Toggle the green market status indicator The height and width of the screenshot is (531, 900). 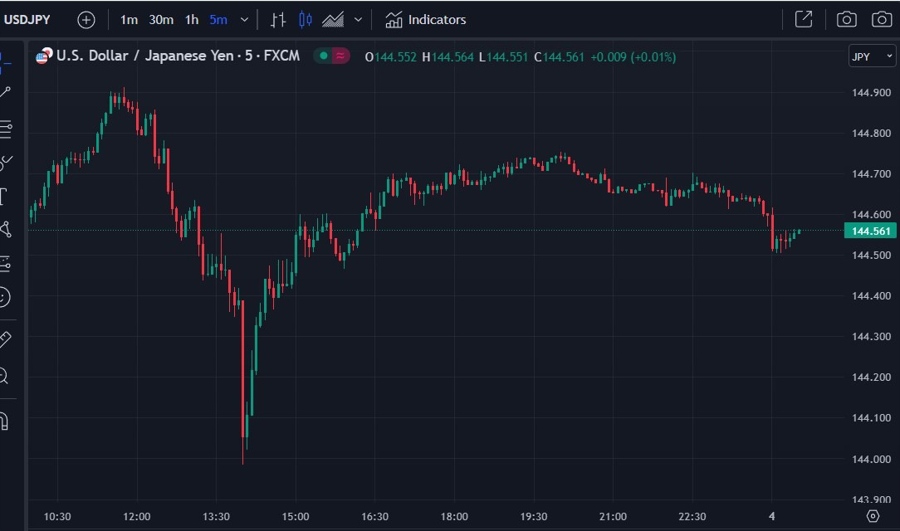click(323, 56)
